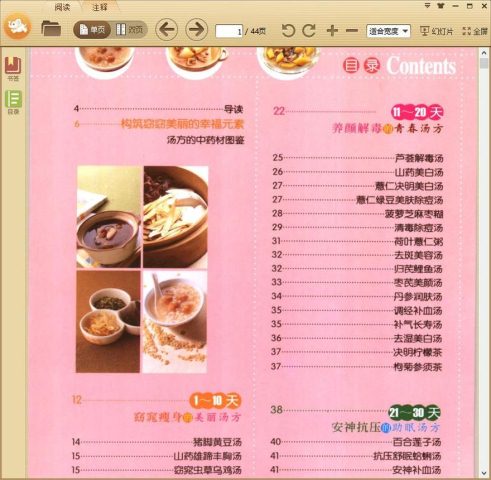Click the bamboo steamer herbs photo
The width and height of the screenshot is (491, 480).
[176, 217]
